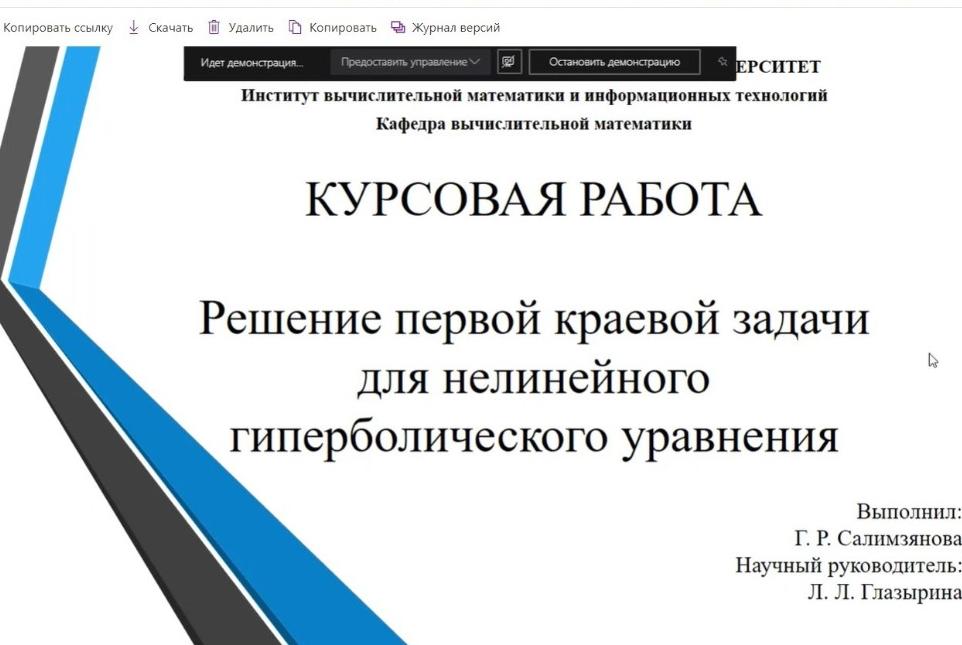Click the Идет демонстрация status label
The height and width of the screenshot is (645, 962).
click(251, 63)
